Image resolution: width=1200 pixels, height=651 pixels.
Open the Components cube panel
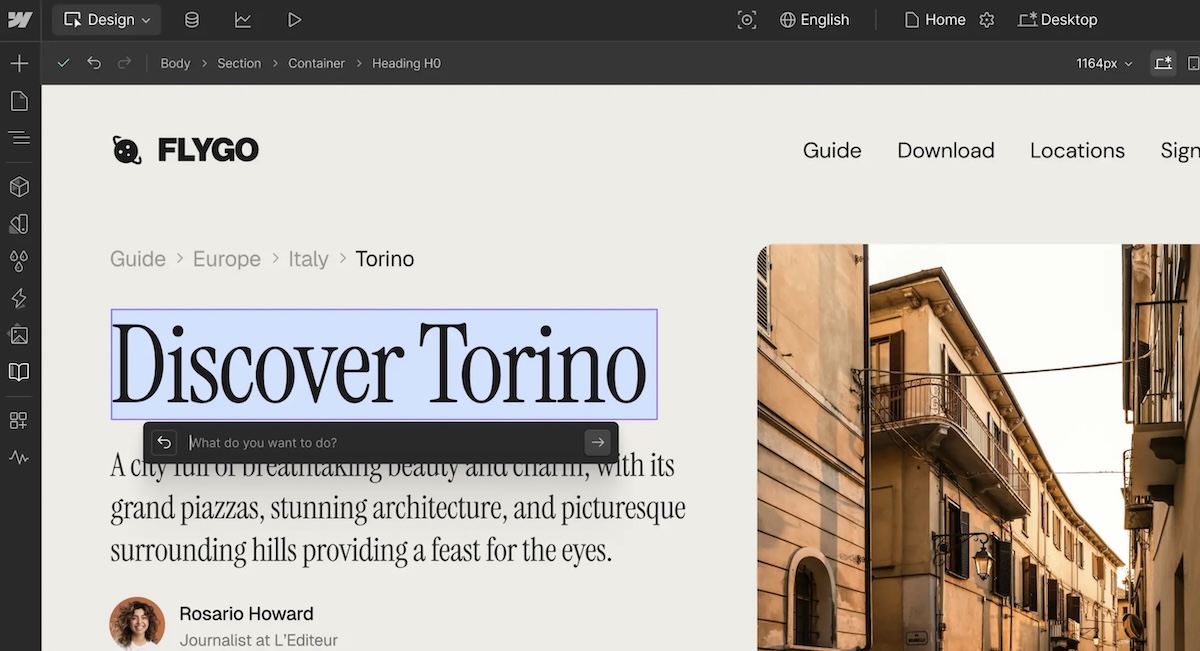click(19, 187)
